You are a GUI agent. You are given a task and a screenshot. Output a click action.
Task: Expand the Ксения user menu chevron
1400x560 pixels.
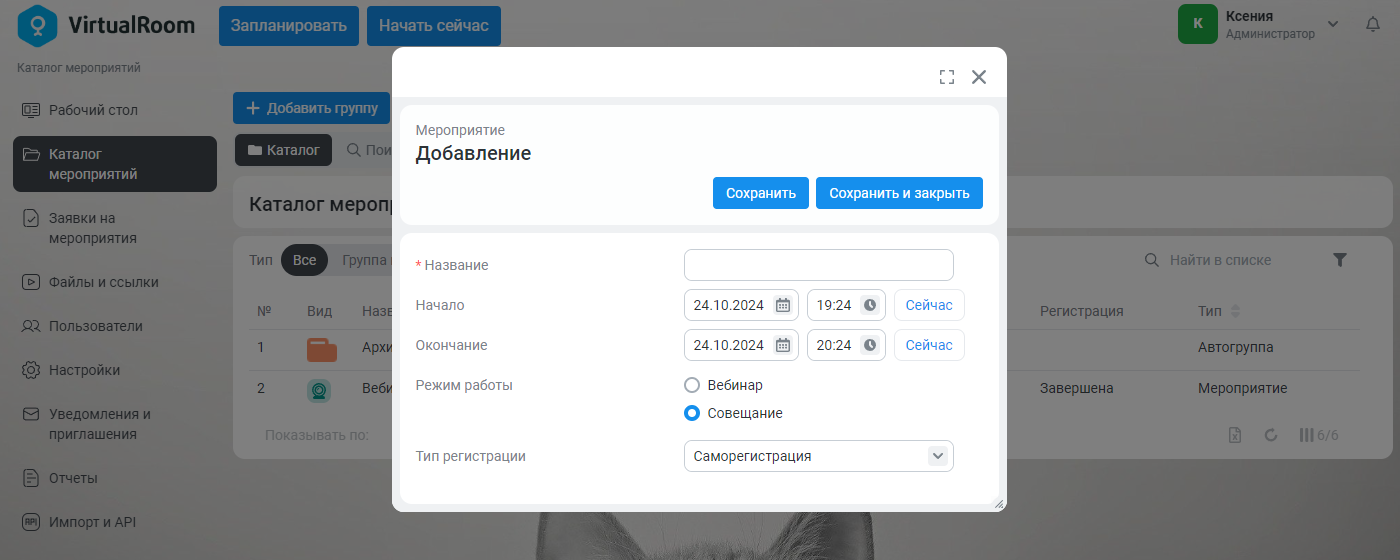(1333, 24)
